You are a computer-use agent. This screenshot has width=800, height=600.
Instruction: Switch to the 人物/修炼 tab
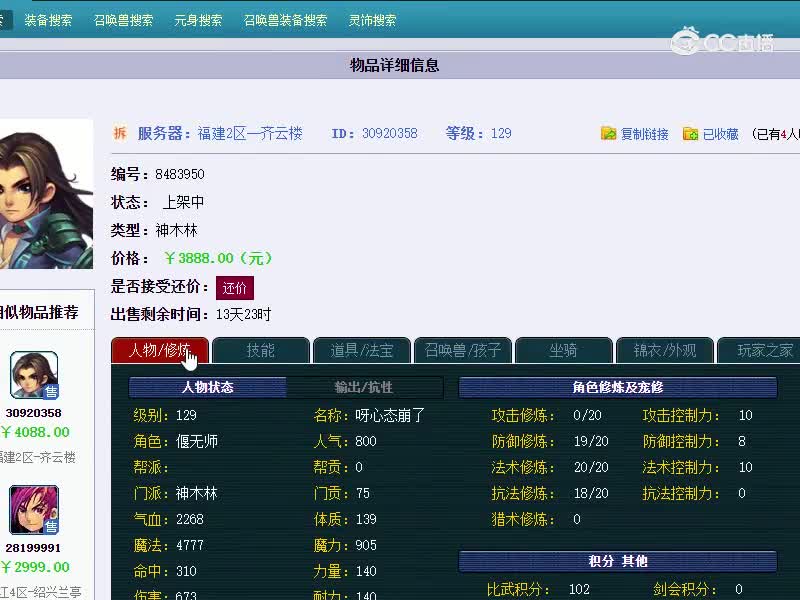click(160, 350)
